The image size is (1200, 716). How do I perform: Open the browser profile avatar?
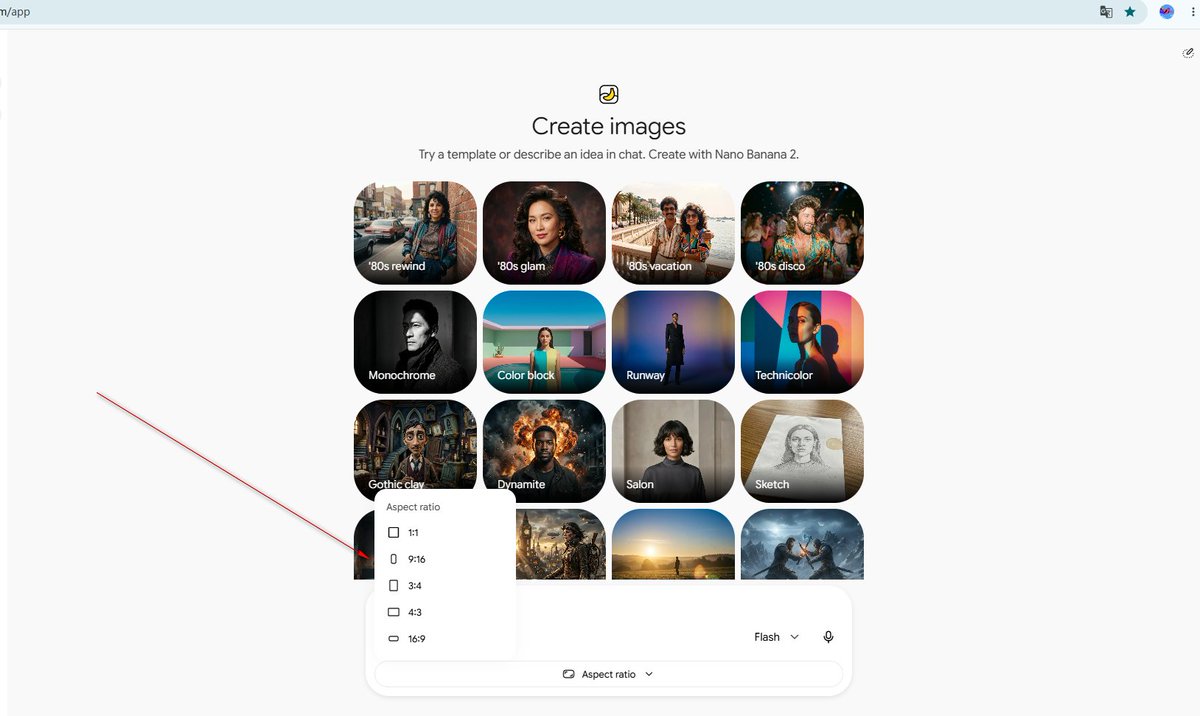(1166, 12)
